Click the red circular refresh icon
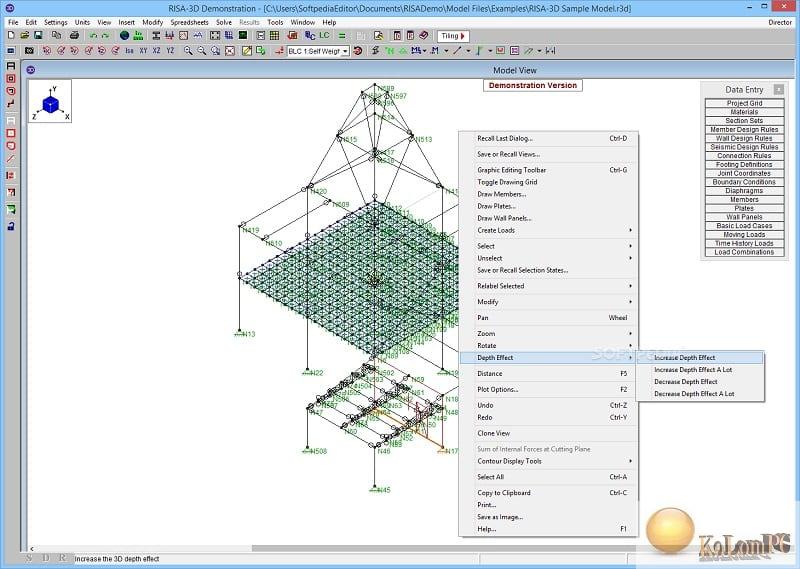Screen dimensions: 800x569 [358, 51]
